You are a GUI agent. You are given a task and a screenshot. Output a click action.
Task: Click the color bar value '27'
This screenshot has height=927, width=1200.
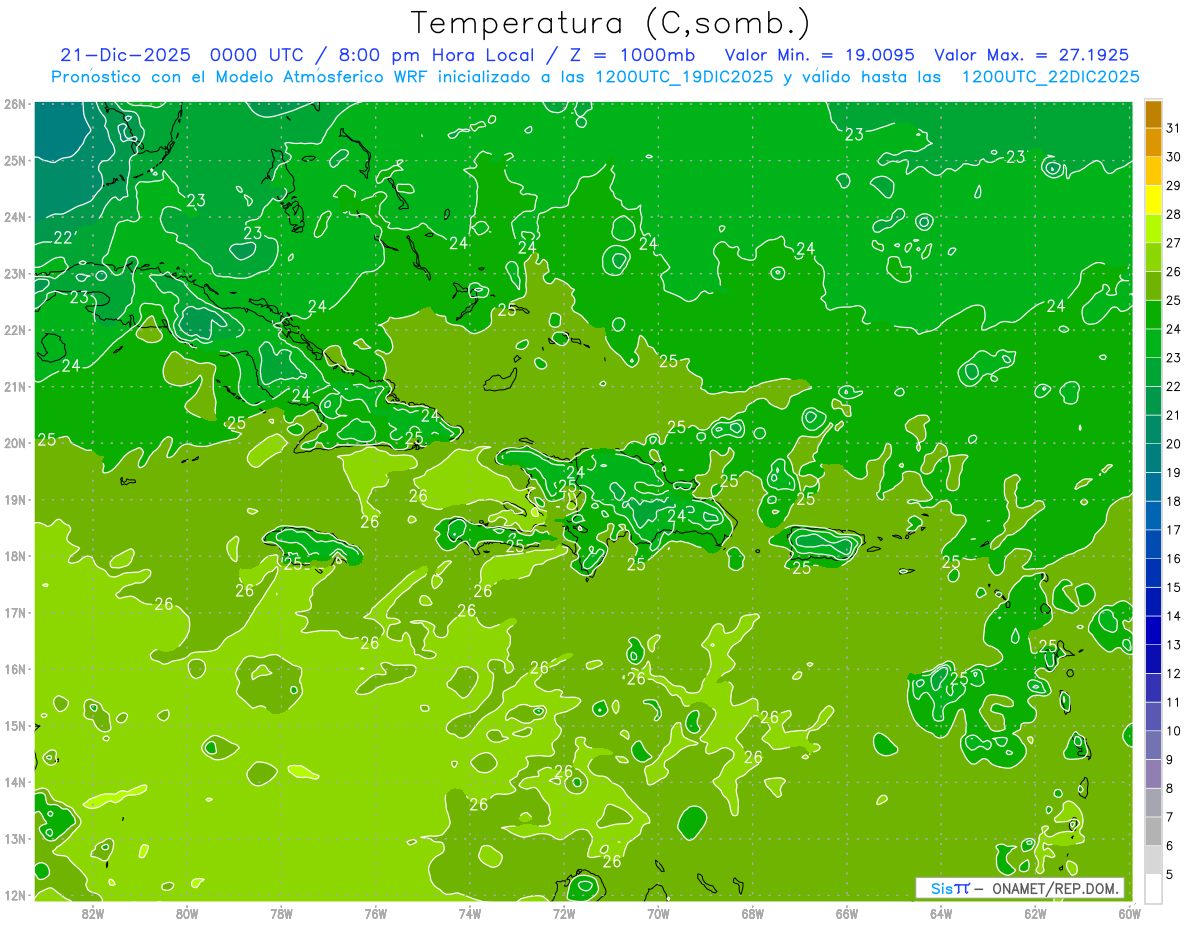(1173, 243)
